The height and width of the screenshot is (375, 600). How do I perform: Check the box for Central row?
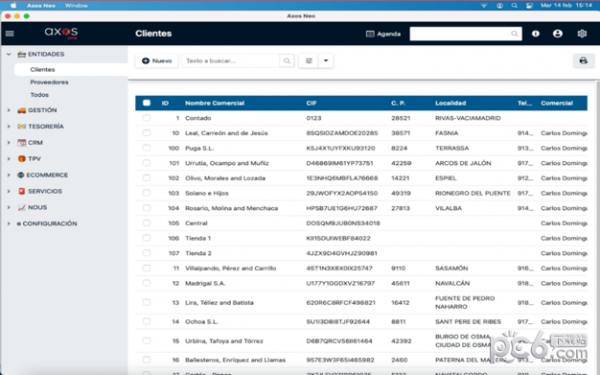(146, 223)
